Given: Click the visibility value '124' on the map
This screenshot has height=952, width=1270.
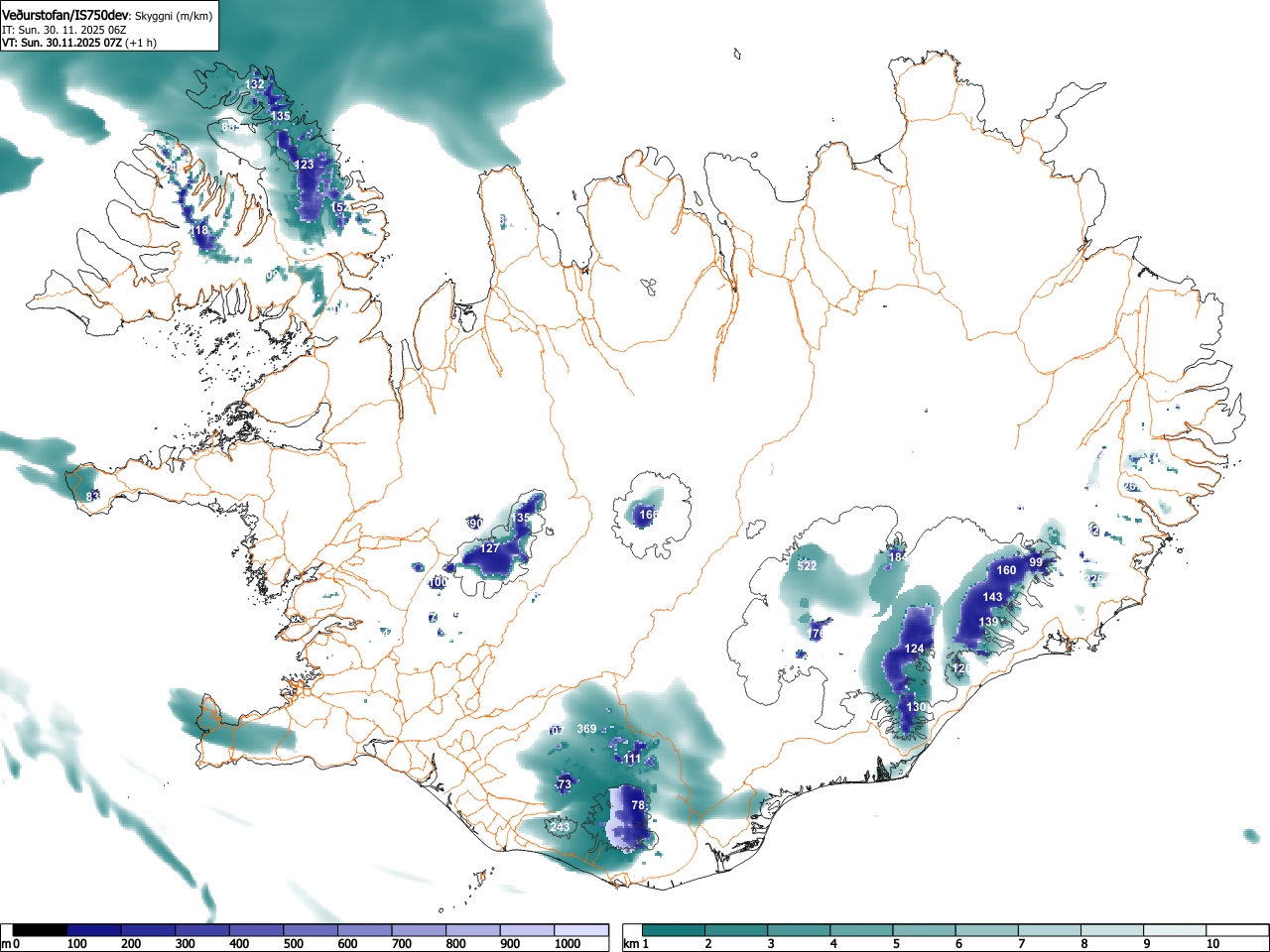Looking at the screenshot, I should [914, 649].
